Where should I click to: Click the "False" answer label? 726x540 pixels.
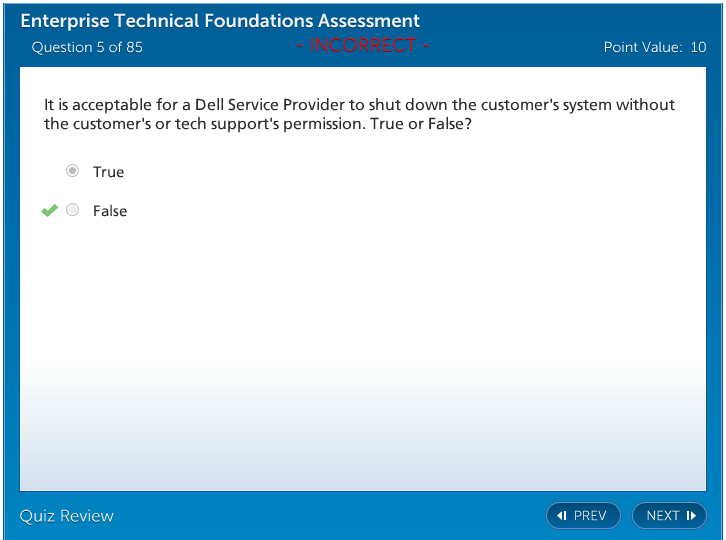[x=110, y=211]
